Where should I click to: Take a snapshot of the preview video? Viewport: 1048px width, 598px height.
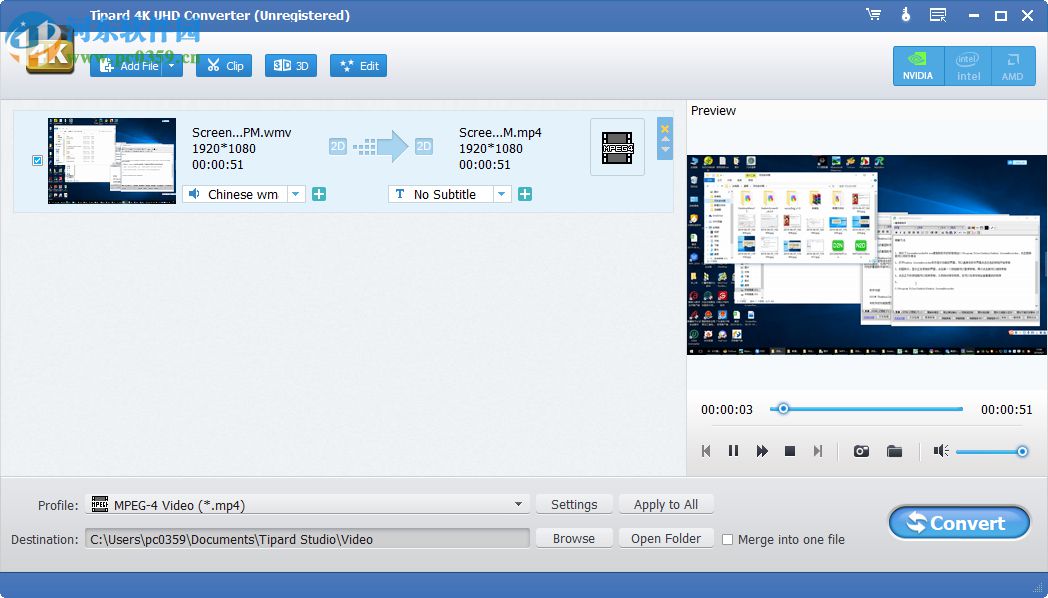pyautogui.click(x=861, y=451)
